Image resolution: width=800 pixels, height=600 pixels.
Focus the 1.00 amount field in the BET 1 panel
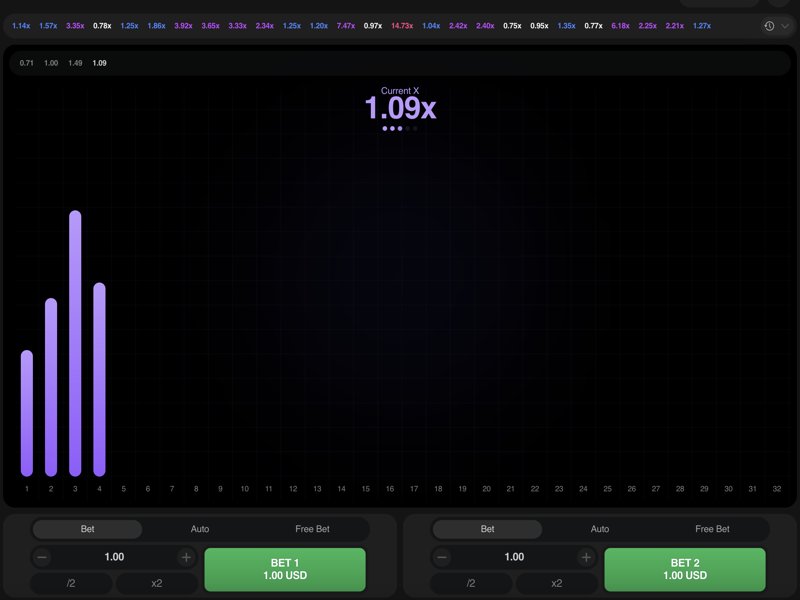tap(114, 557)
